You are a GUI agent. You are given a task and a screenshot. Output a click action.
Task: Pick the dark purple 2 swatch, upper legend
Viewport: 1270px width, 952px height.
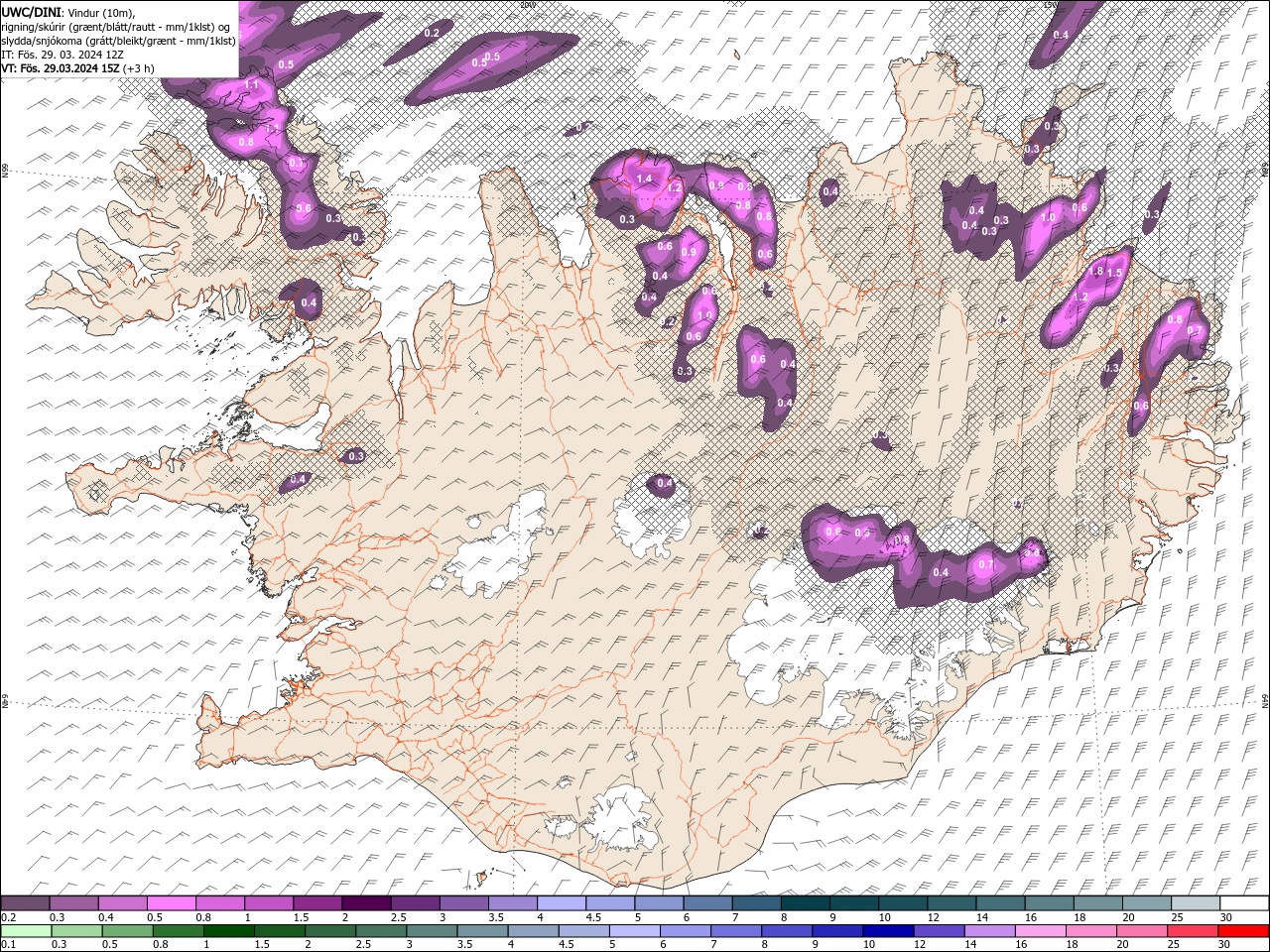366,903
